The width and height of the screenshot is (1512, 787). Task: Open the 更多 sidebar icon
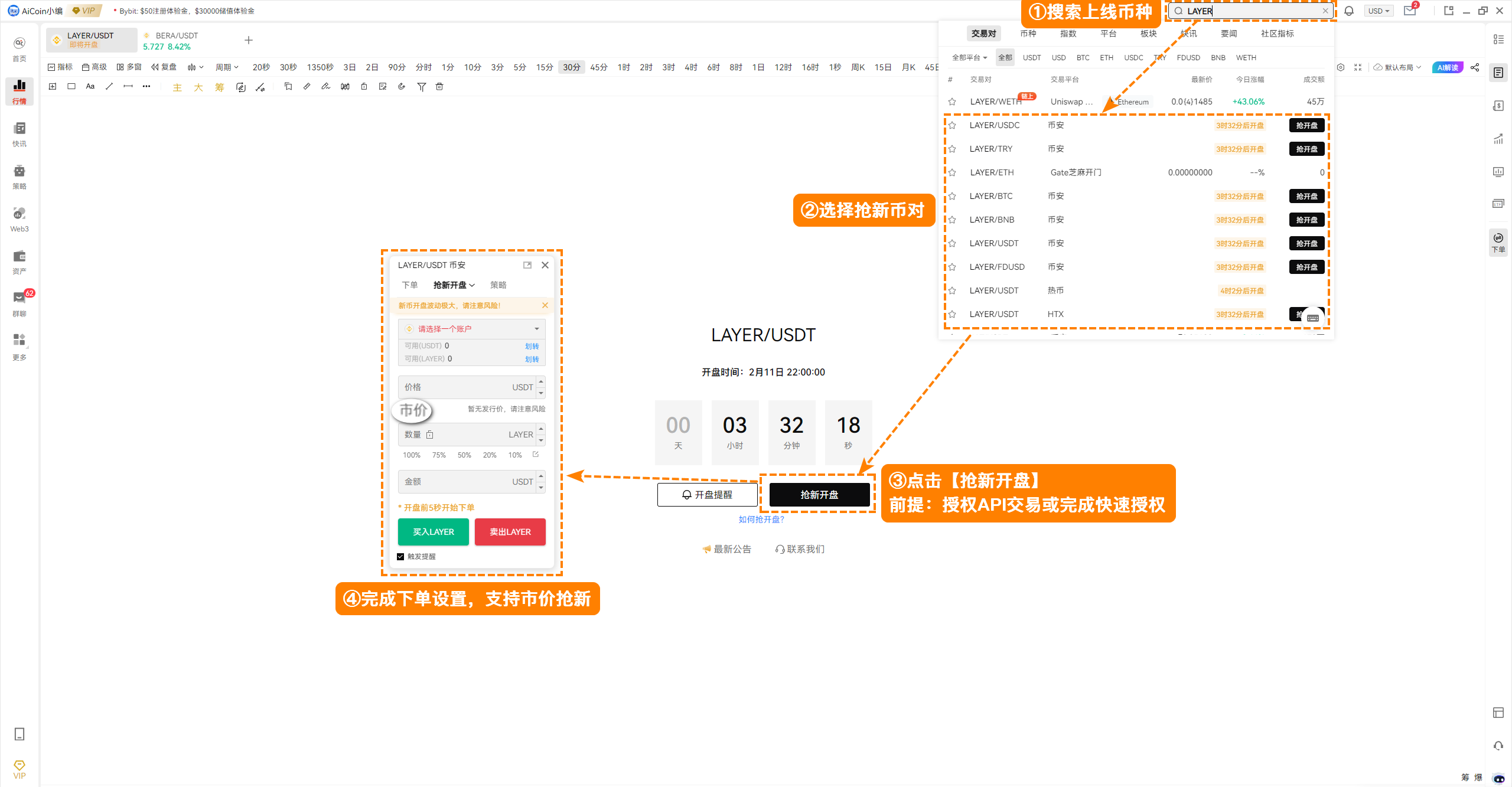[x=19, y=347]
